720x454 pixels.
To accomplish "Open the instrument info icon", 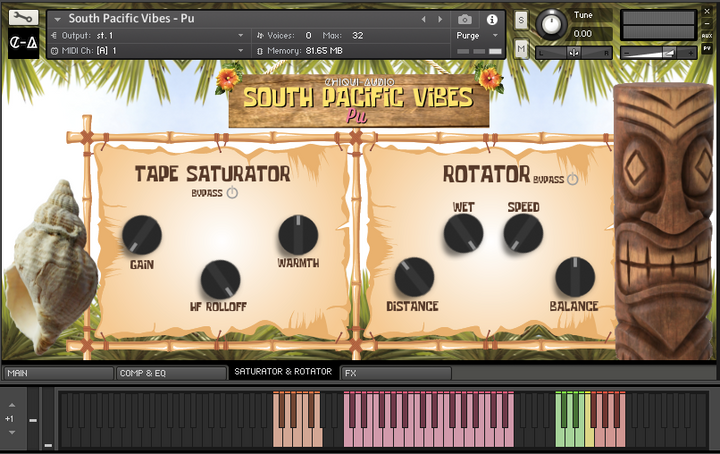I will 492,19.
